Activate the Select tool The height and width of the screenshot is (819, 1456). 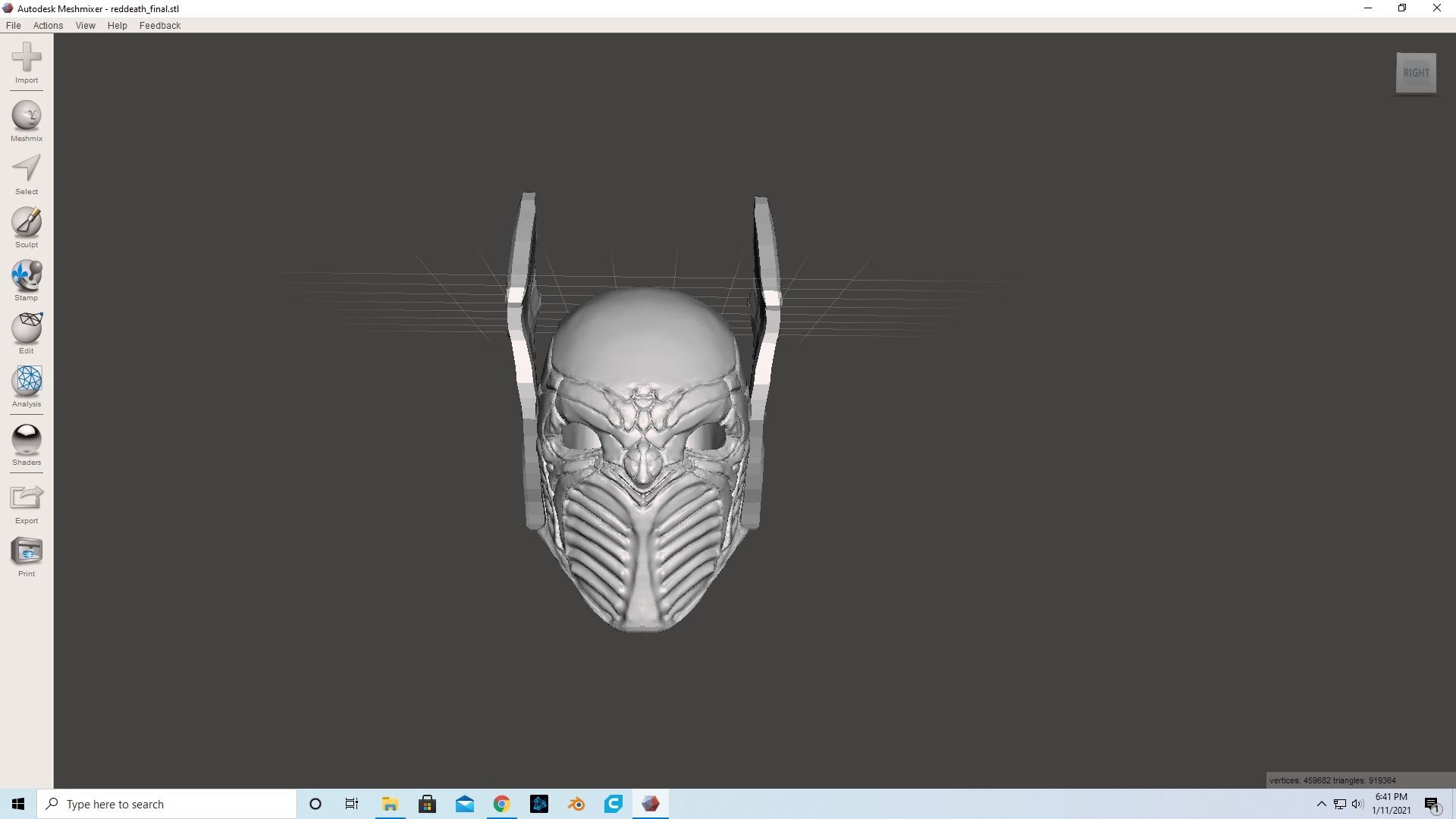tap(27, 174)
